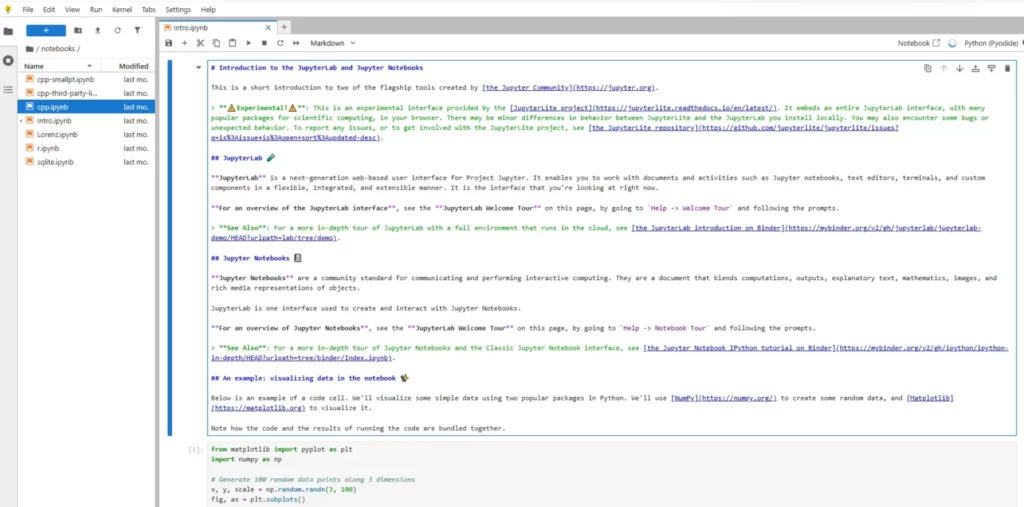The height and width of the screenshot is (507, 1024).
Task: Refresh the file browser listing
Action: point(118,30)
